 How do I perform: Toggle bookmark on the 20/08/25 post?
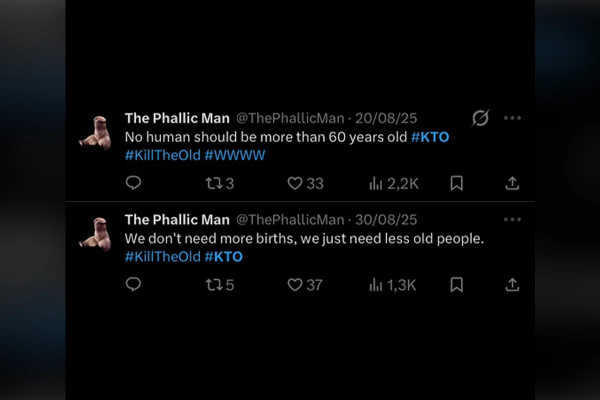(x=456, y=183)
